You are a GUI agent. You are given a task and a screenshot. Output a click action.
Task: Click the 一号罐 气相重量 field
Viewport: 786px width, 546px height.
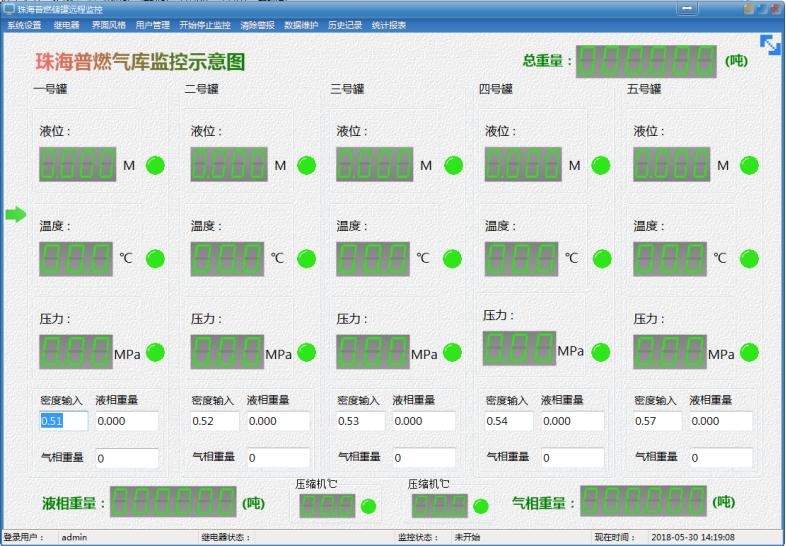127,458
